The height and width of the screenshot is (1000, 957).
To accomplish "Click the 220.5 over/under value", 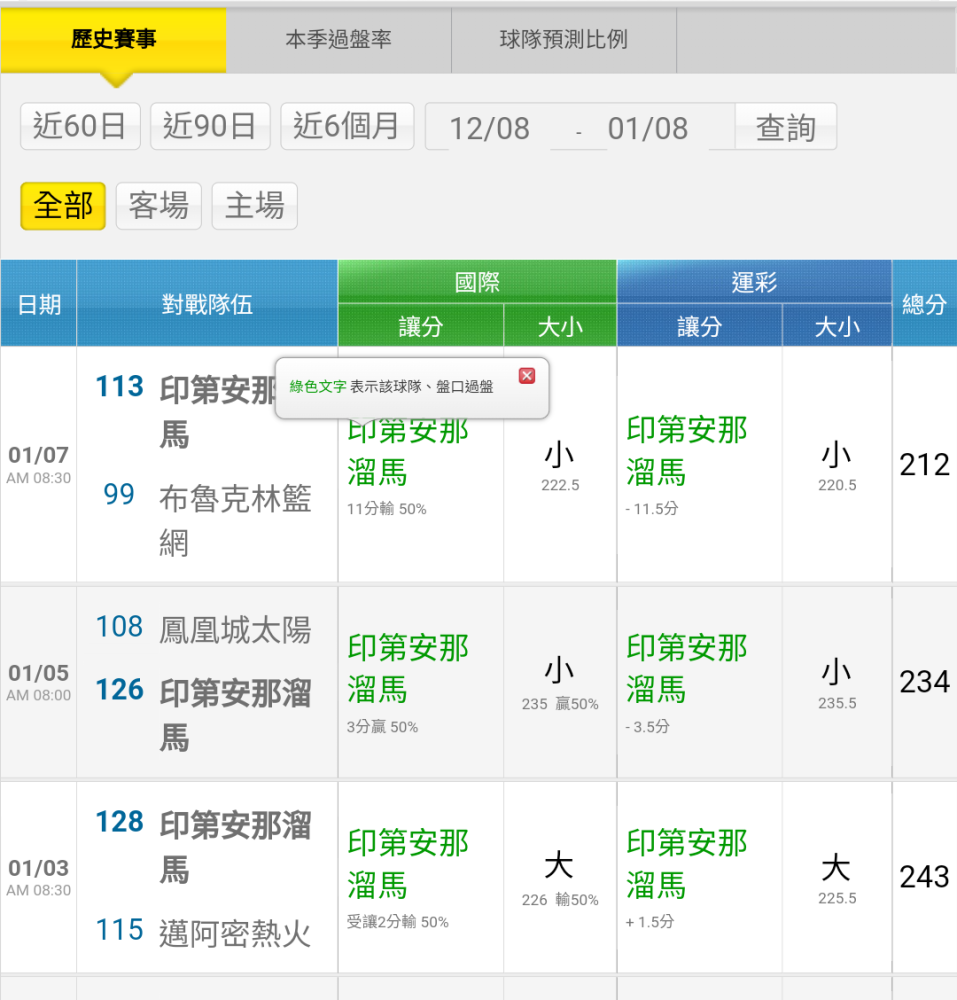I will [837, 485].
